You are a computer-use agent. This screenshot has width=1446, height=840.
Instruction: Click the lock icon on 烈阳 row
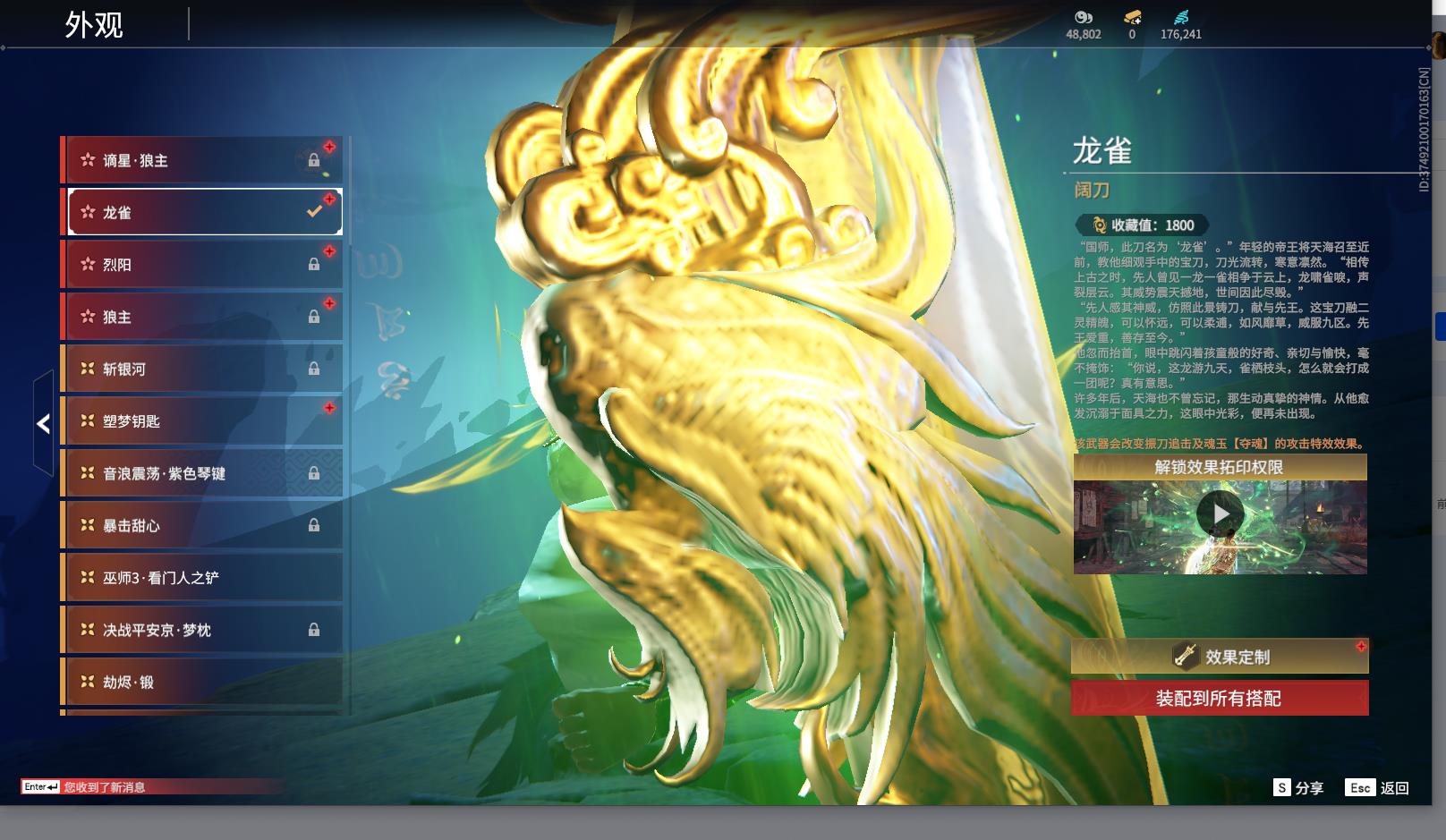point(314,265)
